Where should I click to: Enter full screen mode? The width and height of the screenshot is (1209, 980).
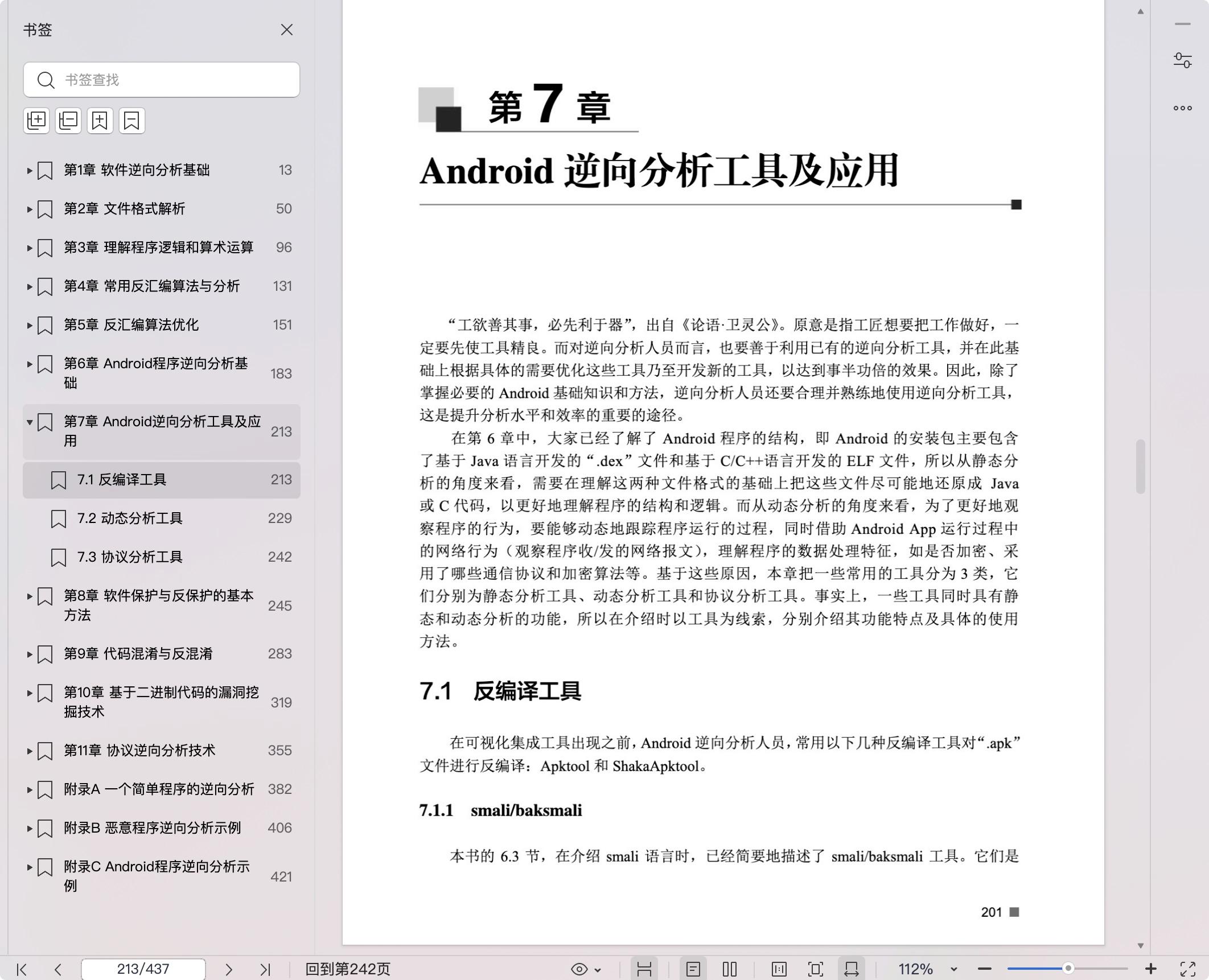coord(1188,969)
